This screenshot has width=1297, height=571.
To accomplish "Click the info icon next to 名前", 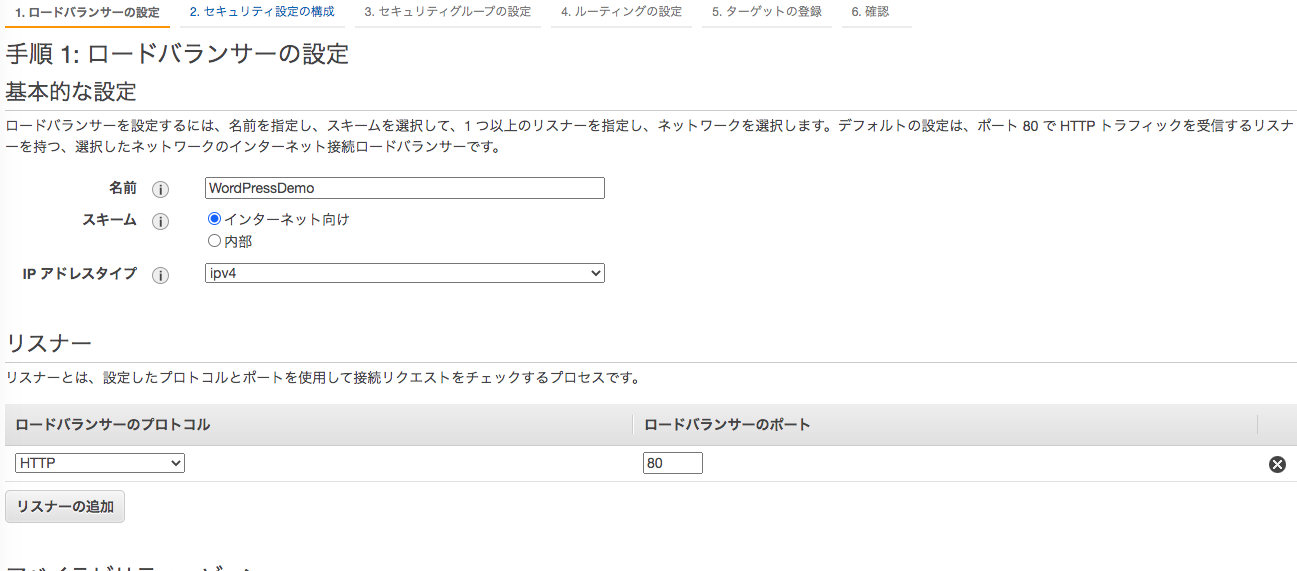I will pyautogui.click(x=160, y=189).
